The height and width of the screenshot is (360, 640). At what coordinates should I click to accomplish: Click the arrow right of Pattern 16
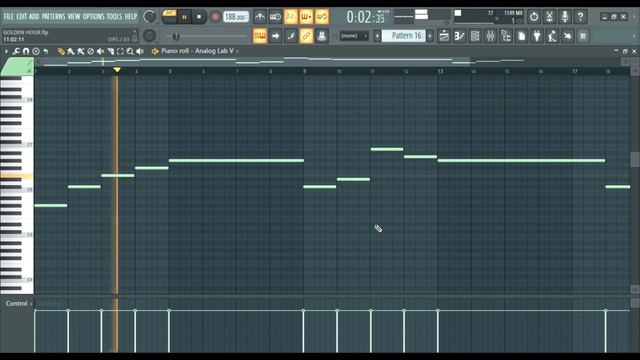click(429, 36)
